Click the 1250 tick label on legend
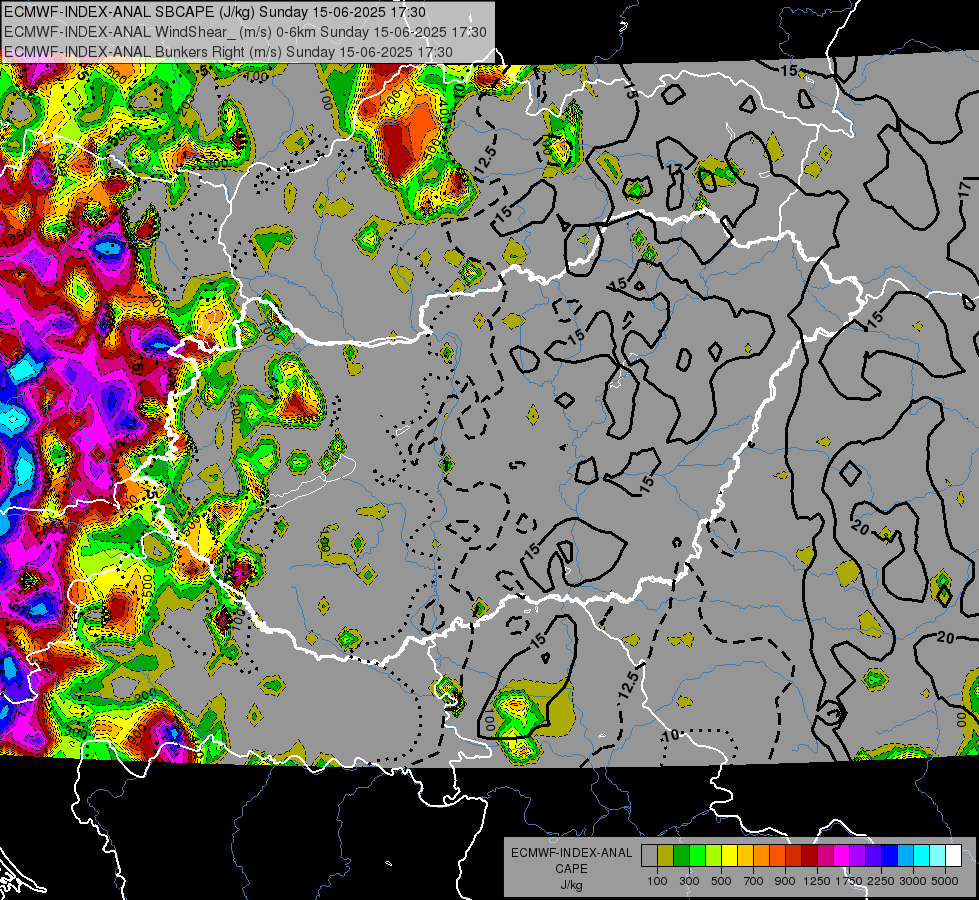Screen dimensions: 979x900 pyautogui.click(x=817, y=881)
